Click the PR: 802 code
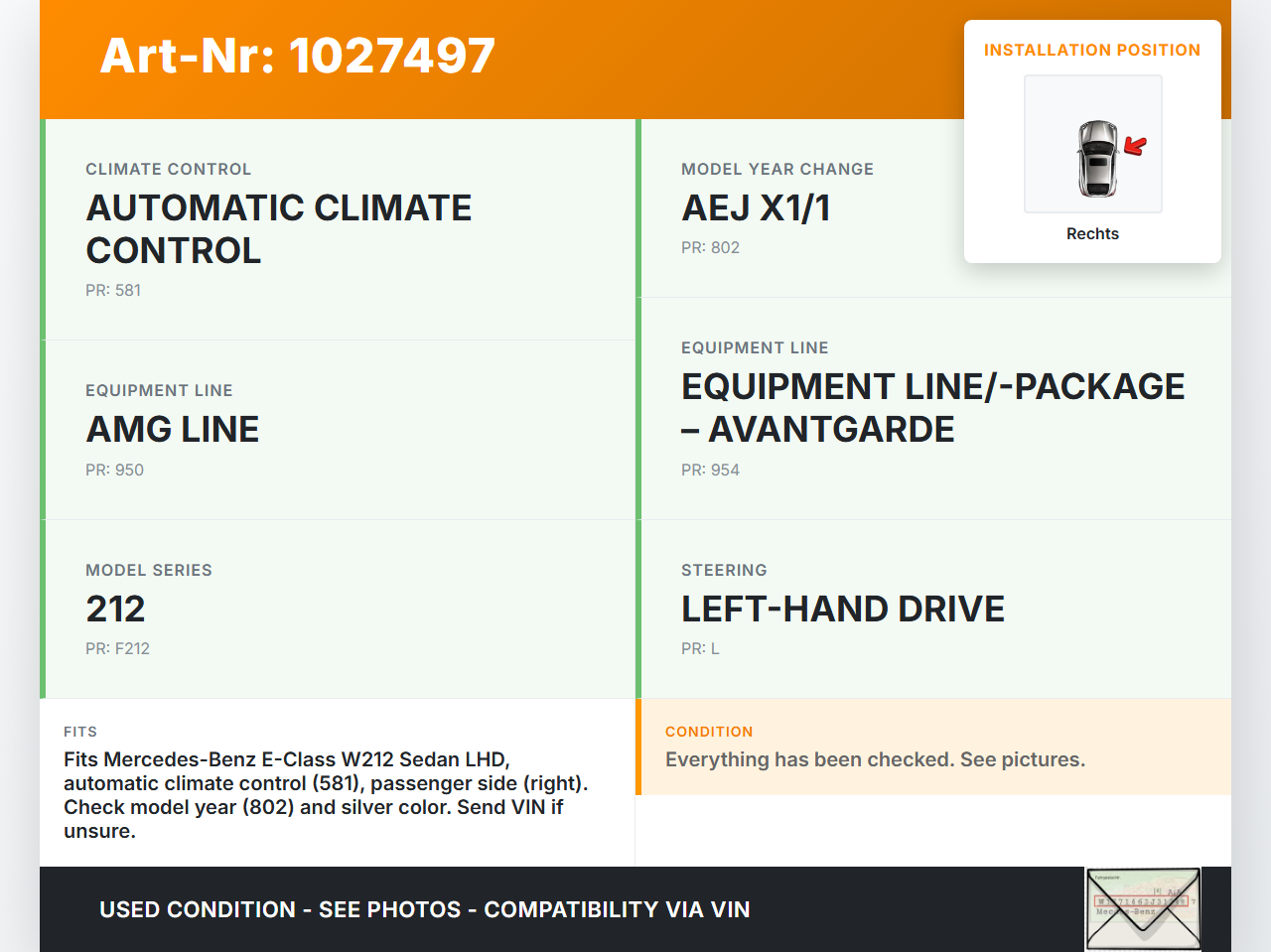Screen dimensions: 1271x952 click(710, 247)
